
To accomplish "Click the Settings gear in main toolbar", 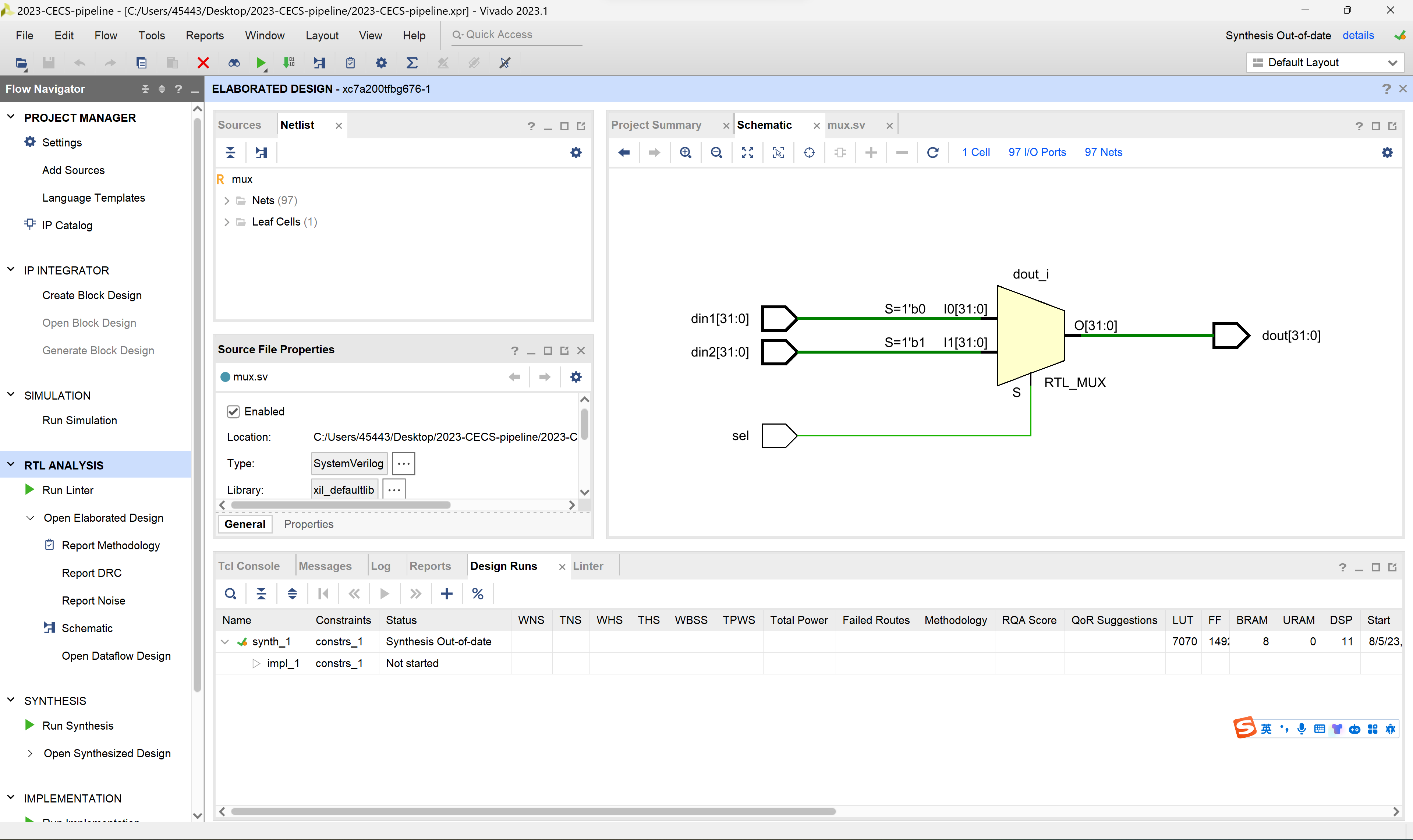I will point(381,63).
